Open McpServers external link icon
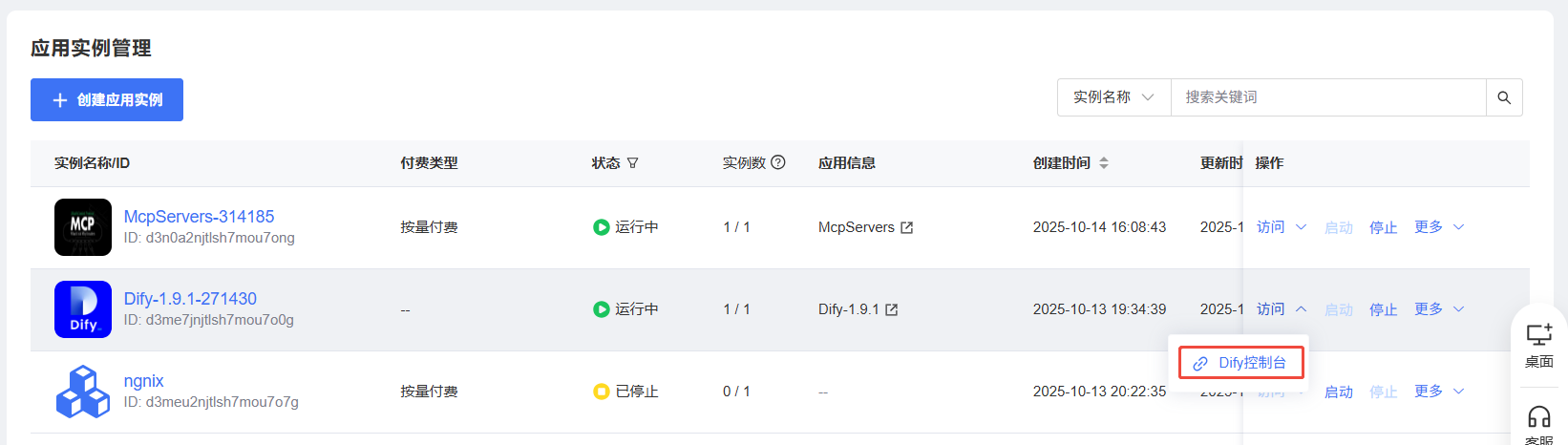This screenshot has height=445, width=1568. (x=907, y=227)
